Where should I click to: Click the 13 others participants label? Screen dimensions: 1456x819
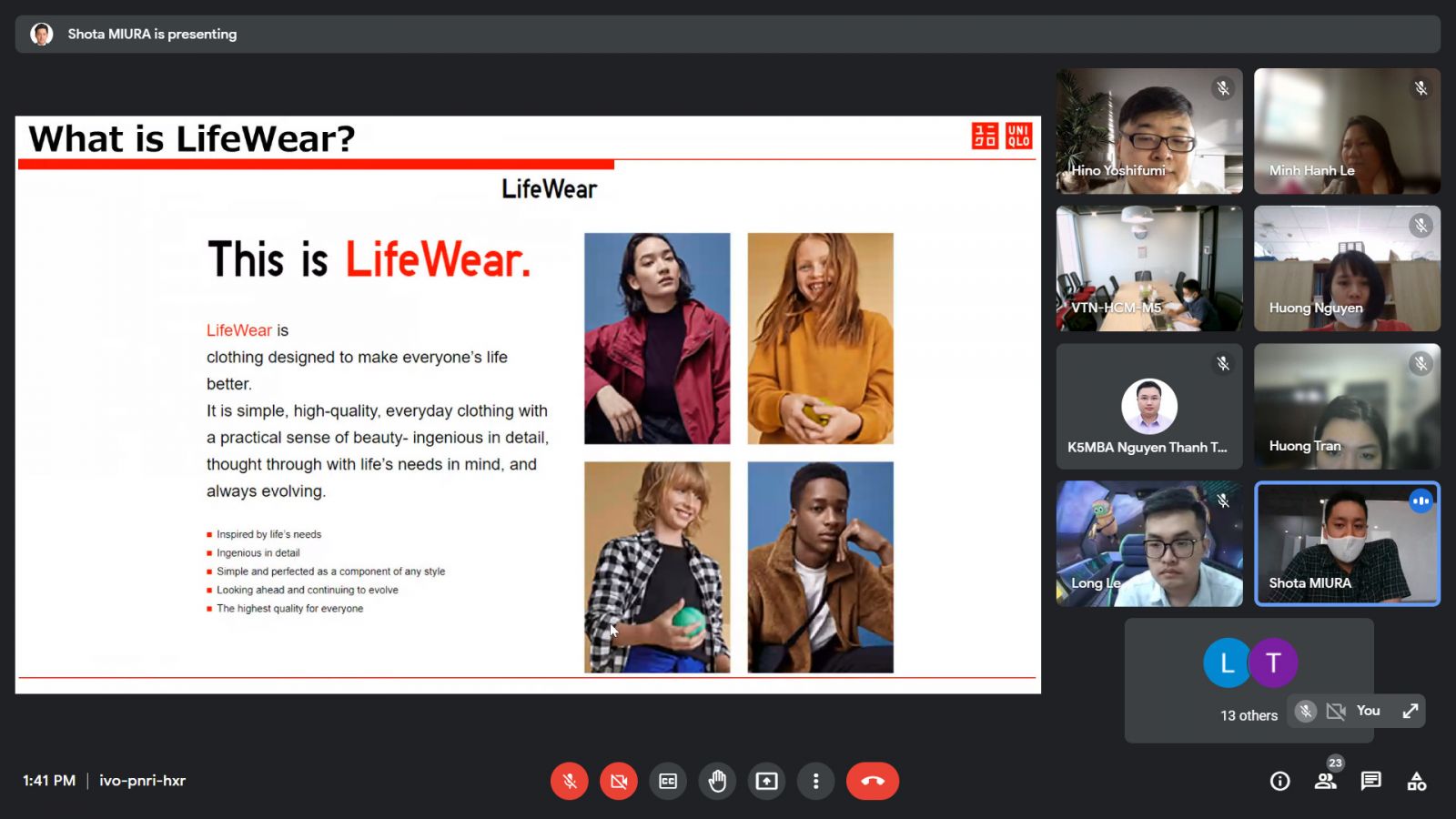(1249, 715)
